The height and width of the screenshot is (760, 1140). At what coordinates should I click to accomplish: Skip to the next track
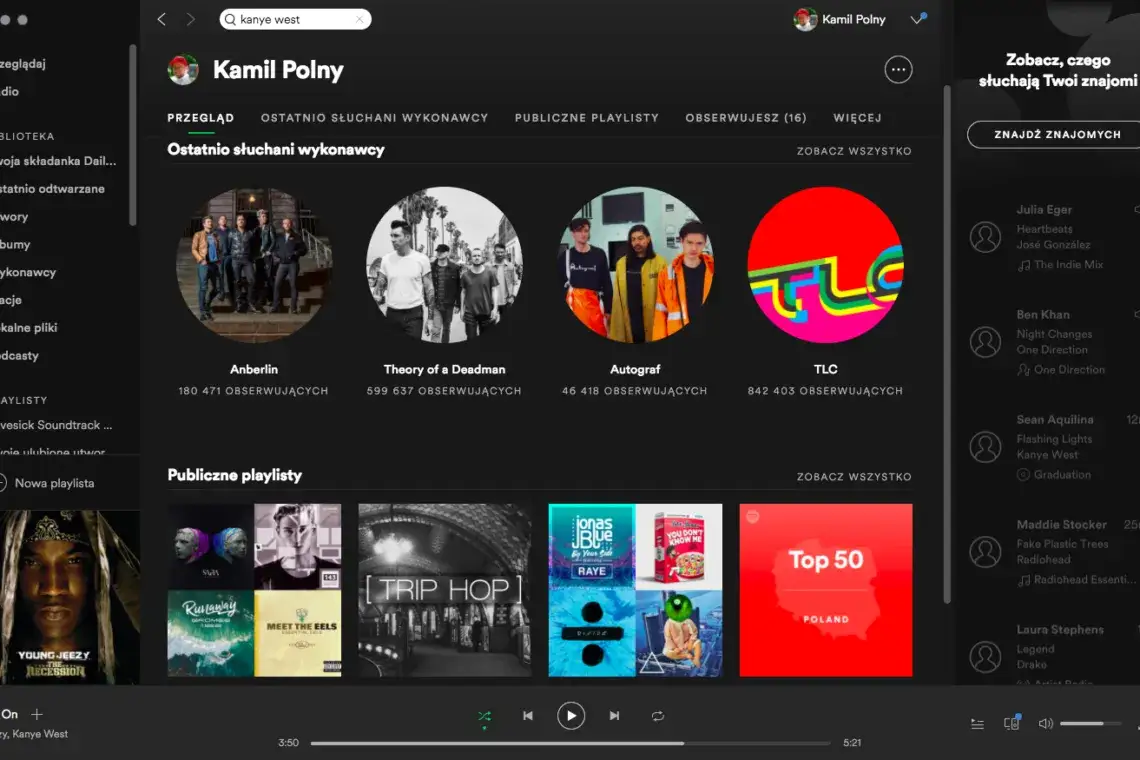614,716
